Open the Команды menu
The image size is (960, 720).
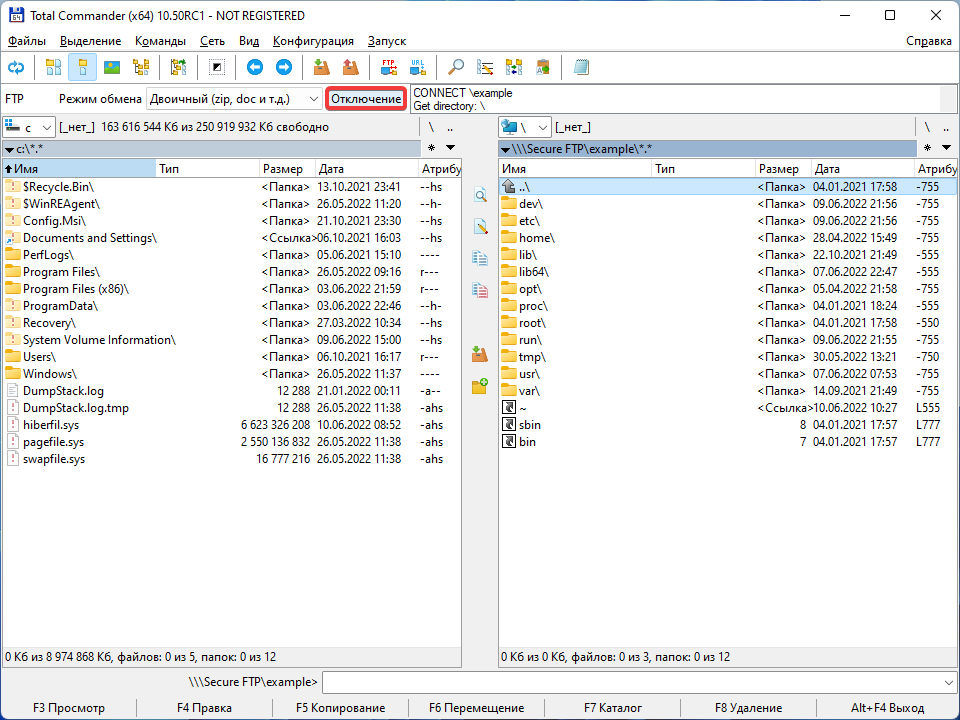tap(160, 41)
